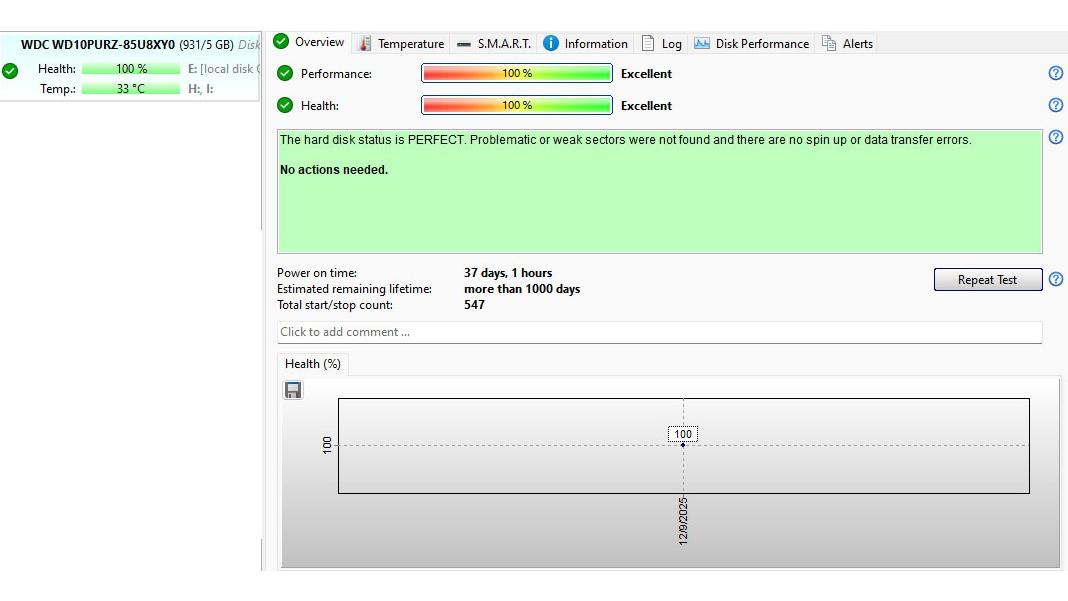
Task: Click the Performance 100% gradient bar
Action: point(516,73)
